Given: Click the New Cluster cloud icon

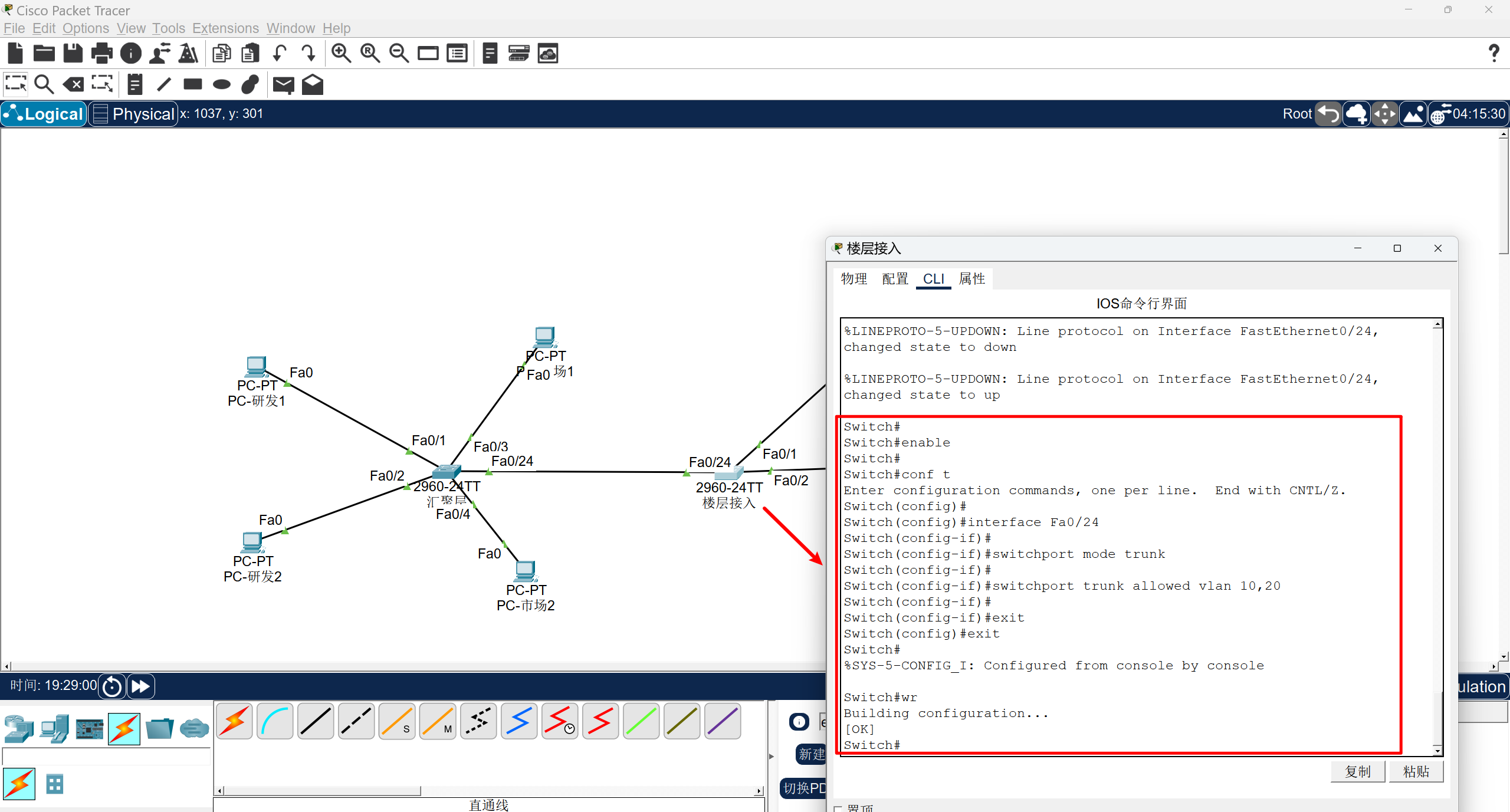Looking at the screenshot, I should click(1357, 114).
